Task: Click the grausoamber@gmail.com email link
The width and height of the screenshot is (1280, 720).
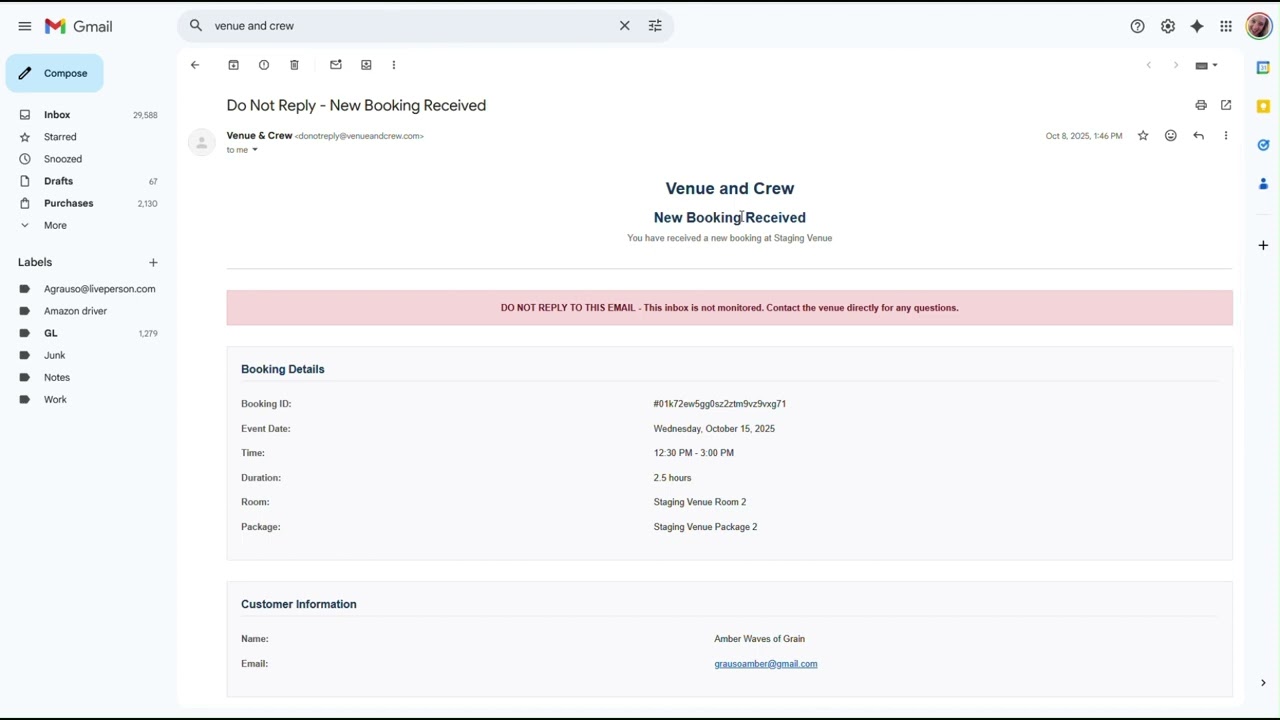Action: tap(766, 664)
